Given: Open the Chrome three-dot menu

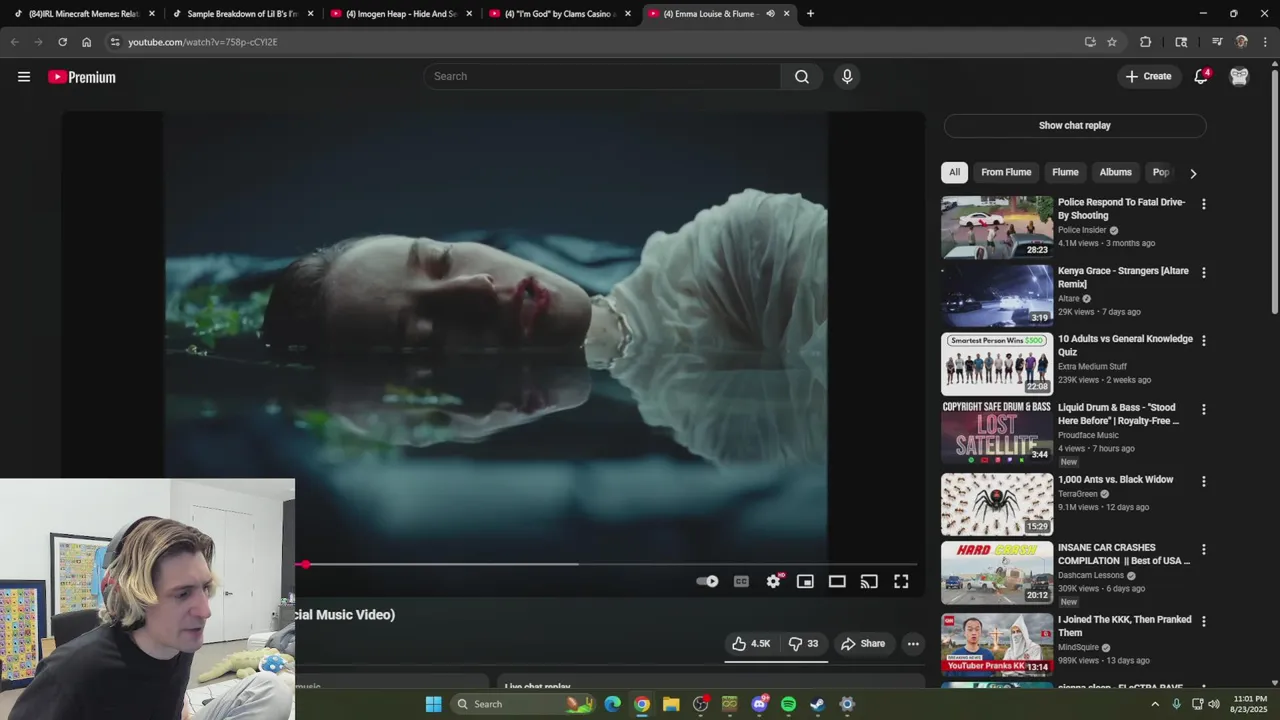Looking at the screenshot, I should (1265, 42).
